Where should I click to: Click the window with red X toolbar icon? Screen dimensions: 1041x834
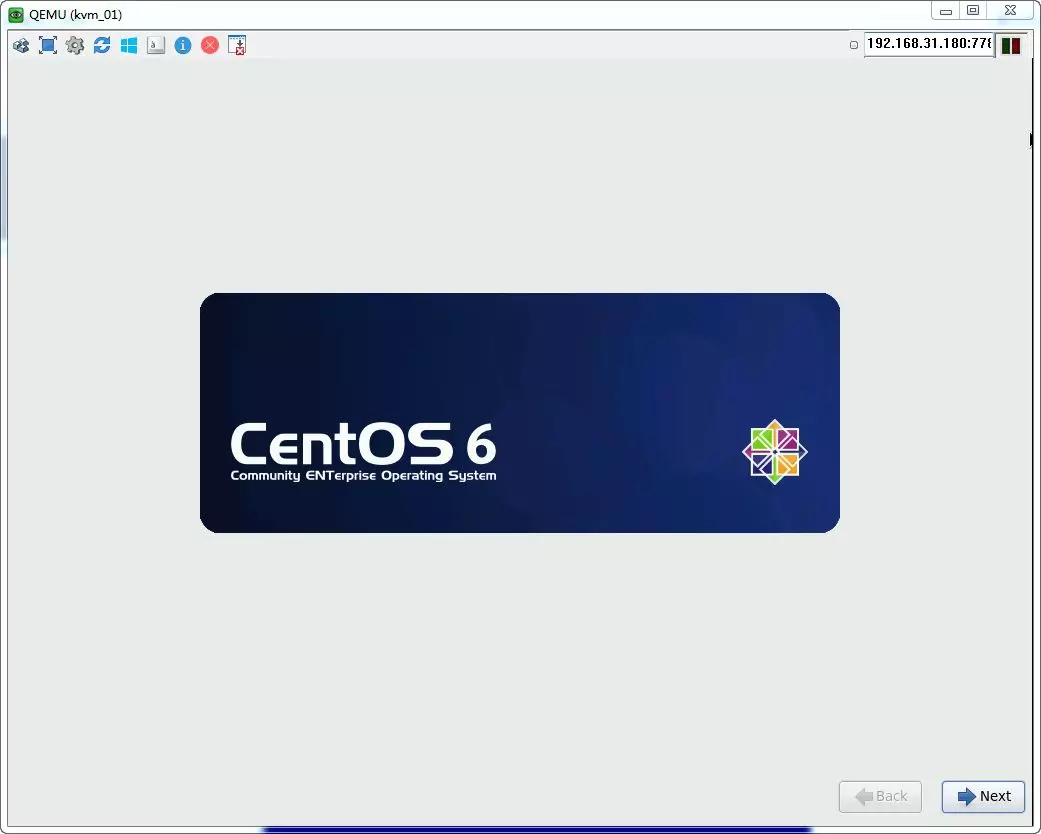(237, 45)
